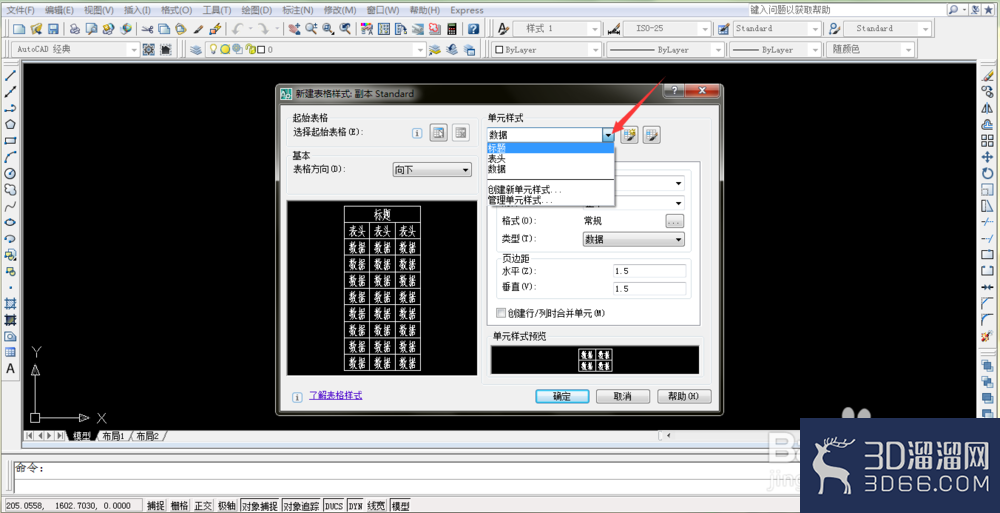Screen dimensions: 1000x513
Task: Open QuickCalc calculator
Action: (x=452, y=29)
